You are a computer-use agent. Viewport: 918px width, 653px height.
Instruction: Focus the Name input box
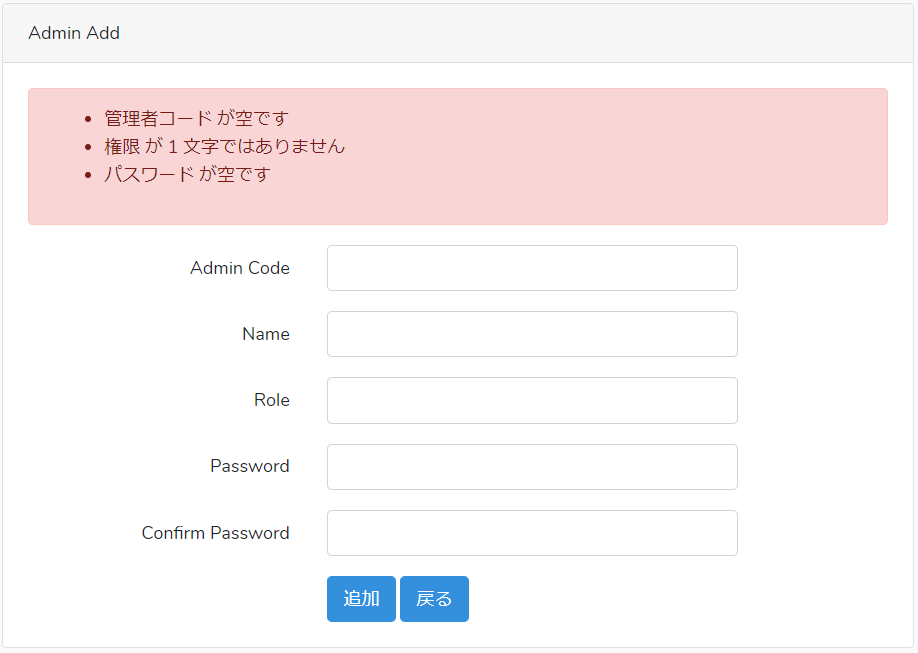[532, 334]
